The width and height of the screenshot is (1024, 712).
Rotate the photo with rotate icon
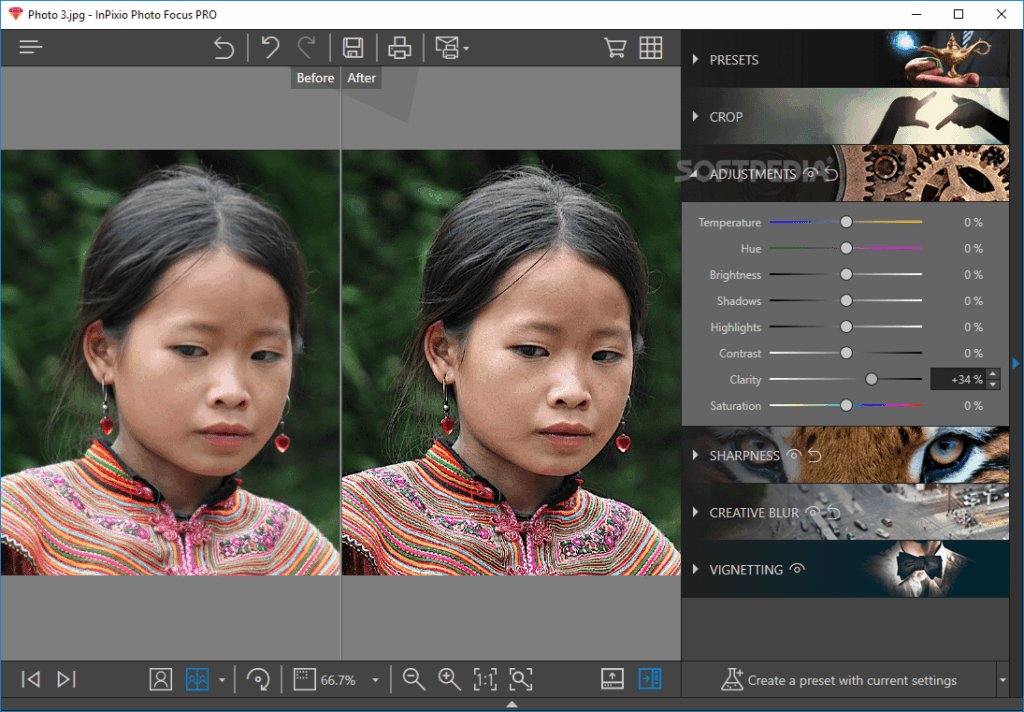(258, 679)
